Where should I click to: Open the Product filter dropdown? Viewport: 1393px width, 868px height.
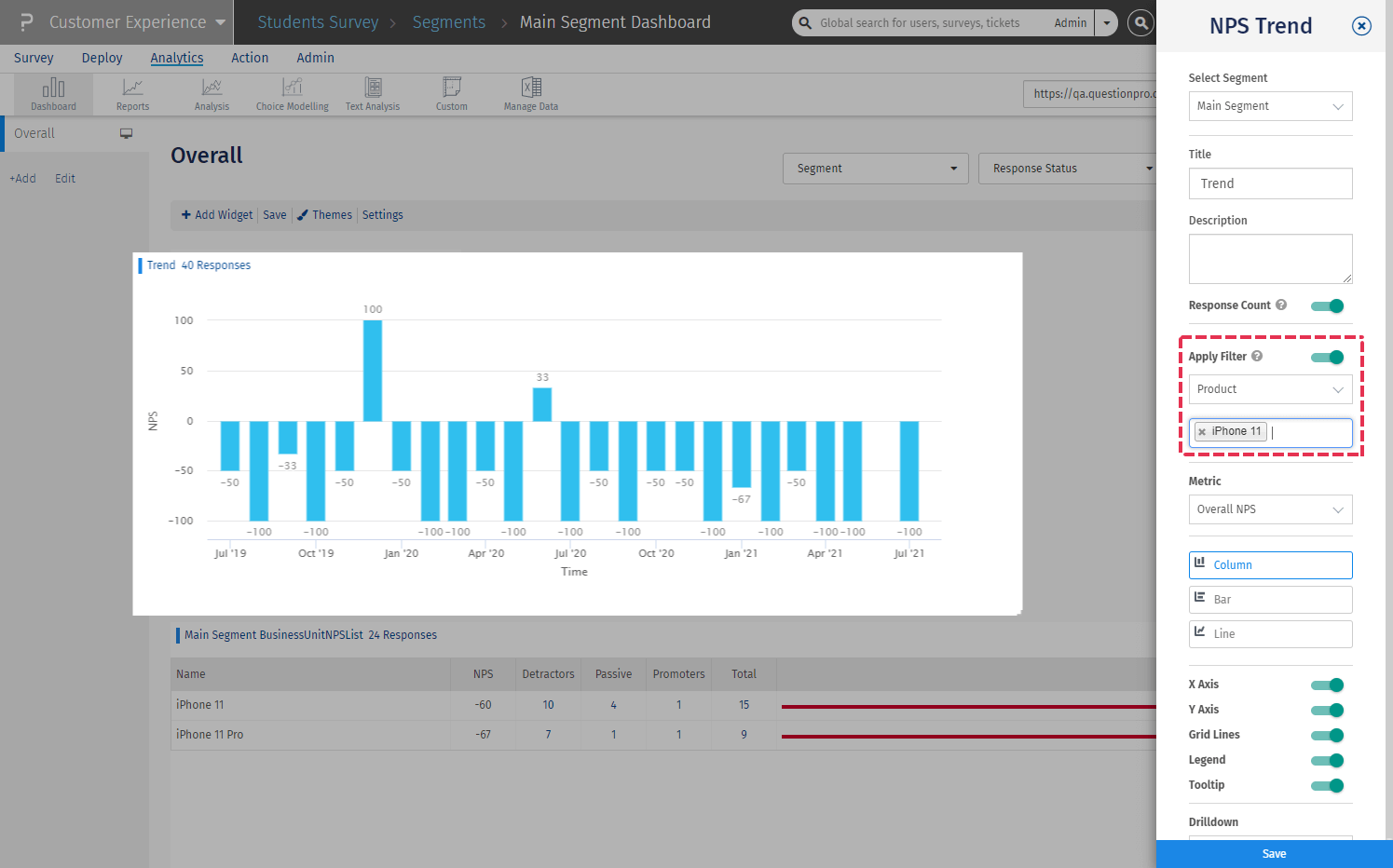click(x=1270, y=389)
